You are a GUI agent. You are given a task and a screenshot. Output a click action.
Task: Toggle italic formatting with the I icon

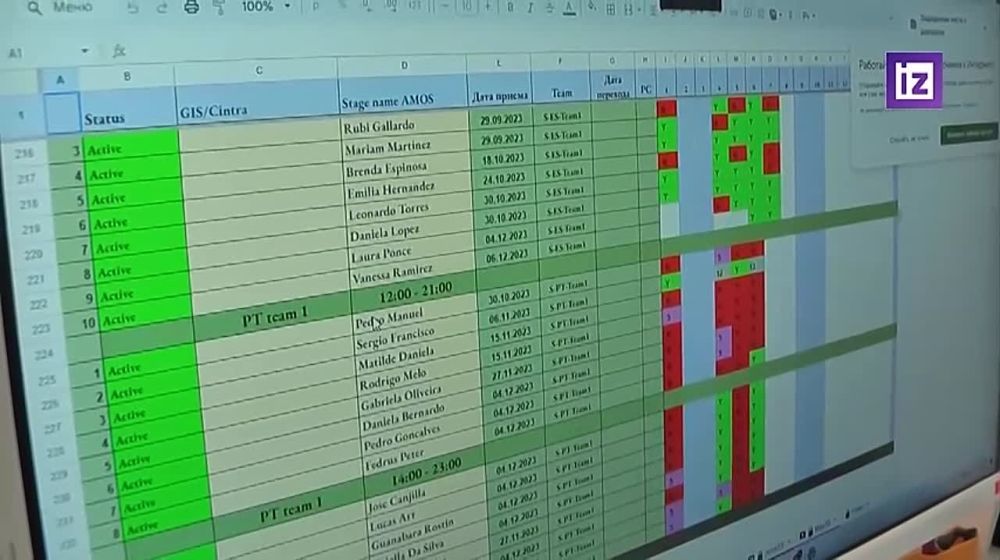pyautogui.click(x=529, y=8)
